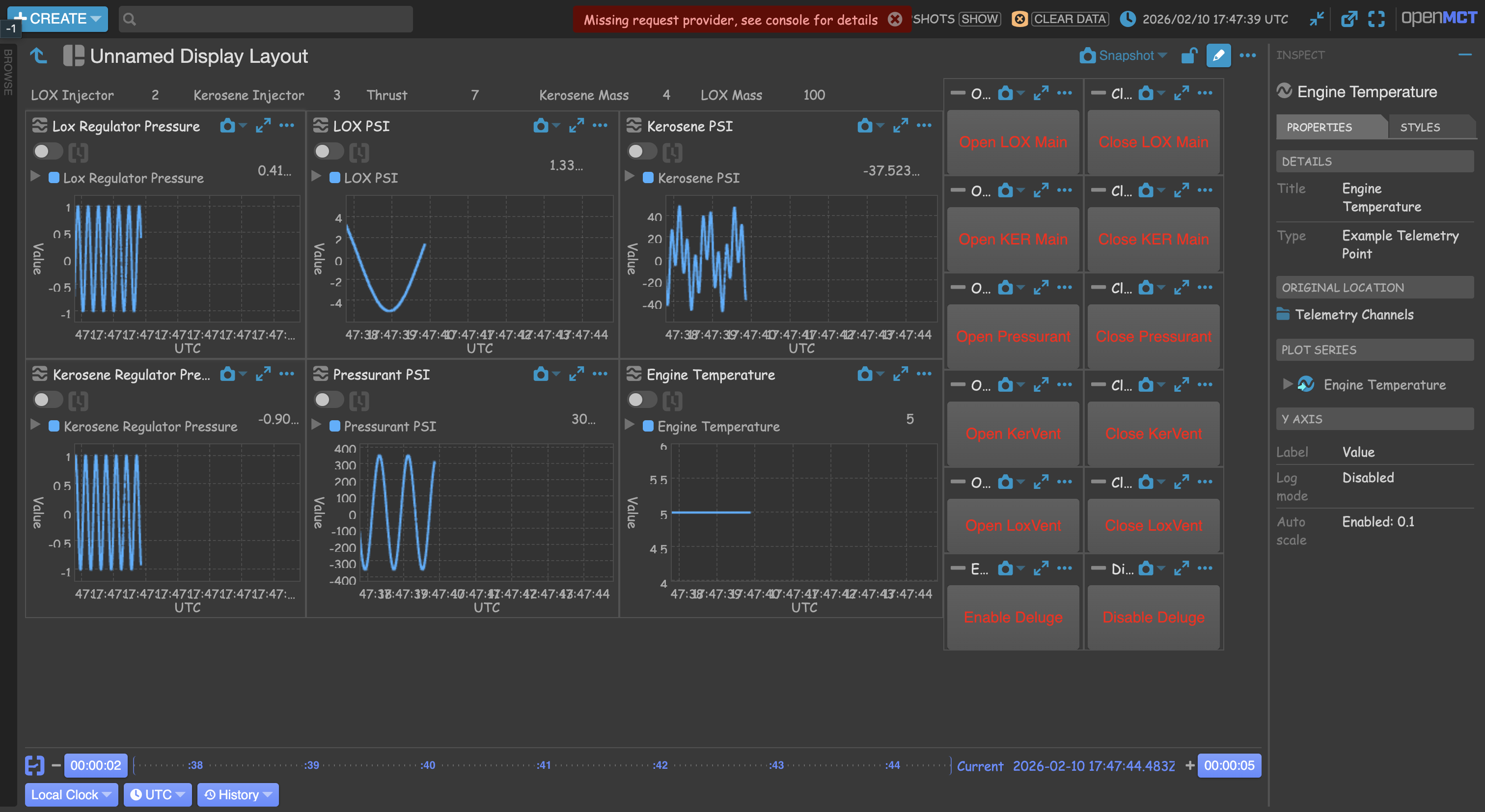
Task: Expand Engine Temperature under Plot Series
Action: pyautogui.click(x=1287, y=384)
